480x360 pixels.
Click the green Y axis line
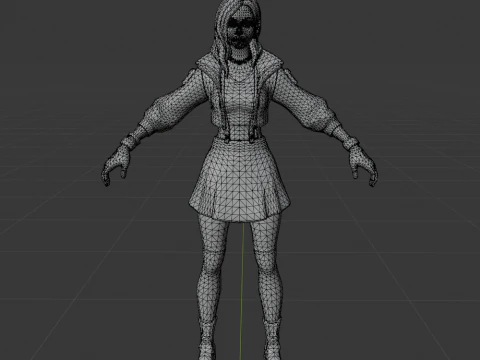coord(242,292)
